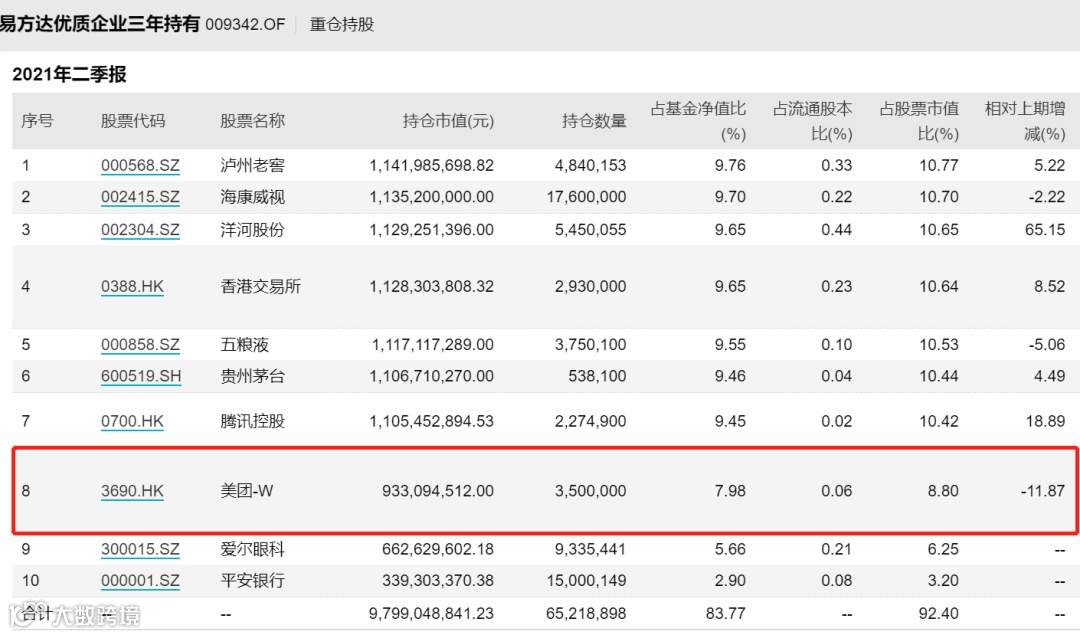Click market value 1,117,117,289.00
The image size is (1080, 635).
433,344
